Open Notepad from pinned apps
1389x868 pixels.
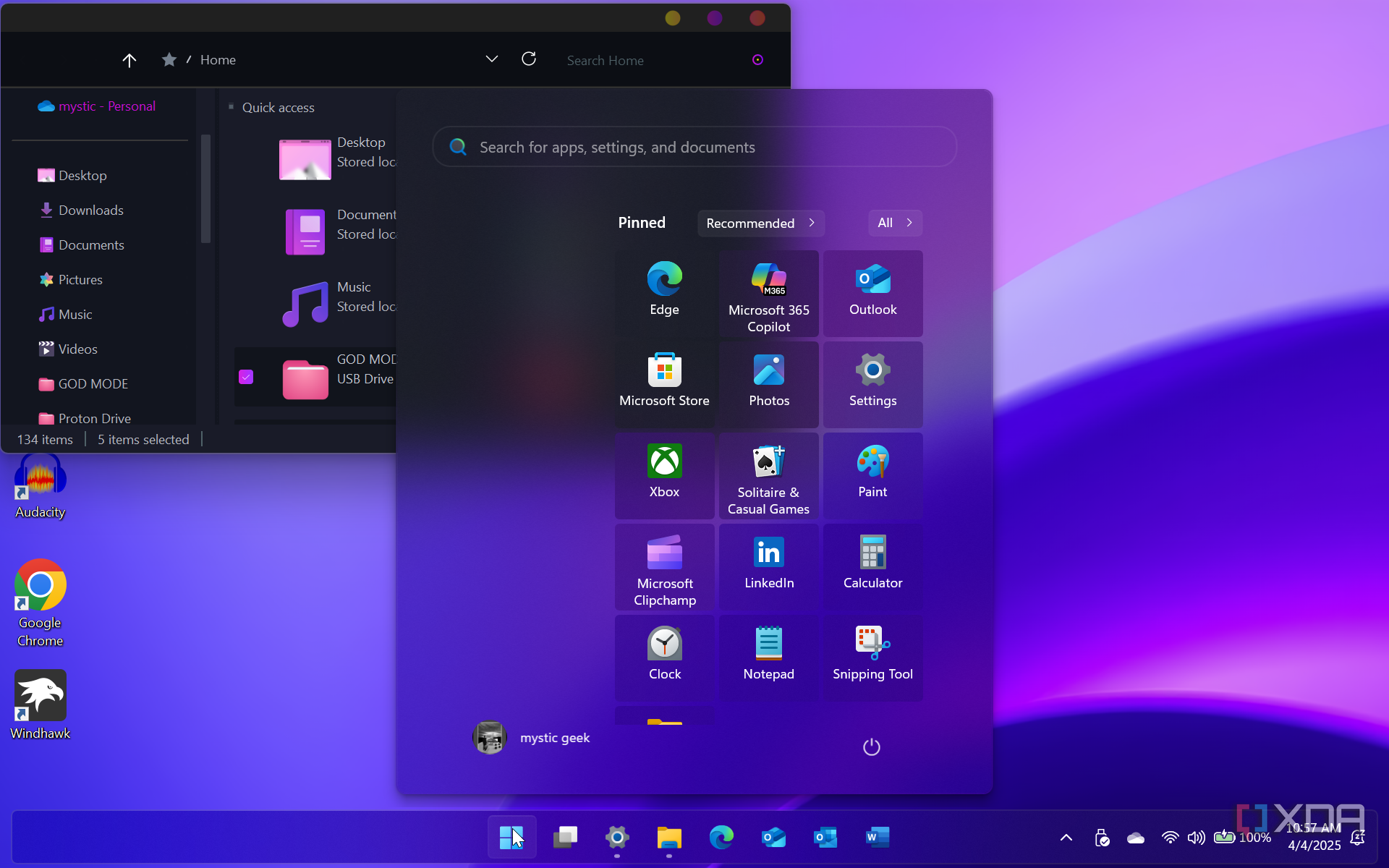coord(768,658)
